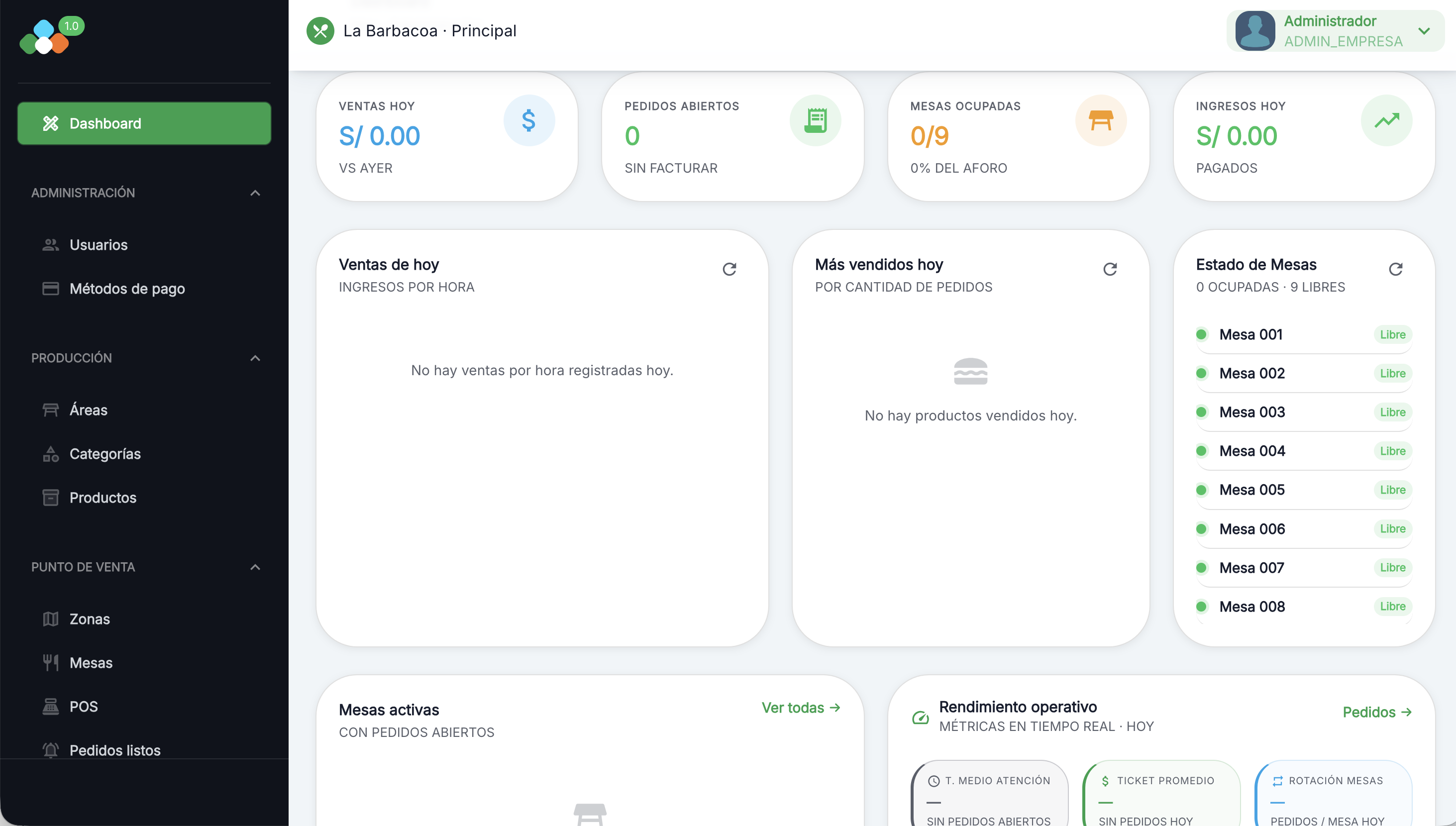Collapse the Producción section

(x=255, y=358)
